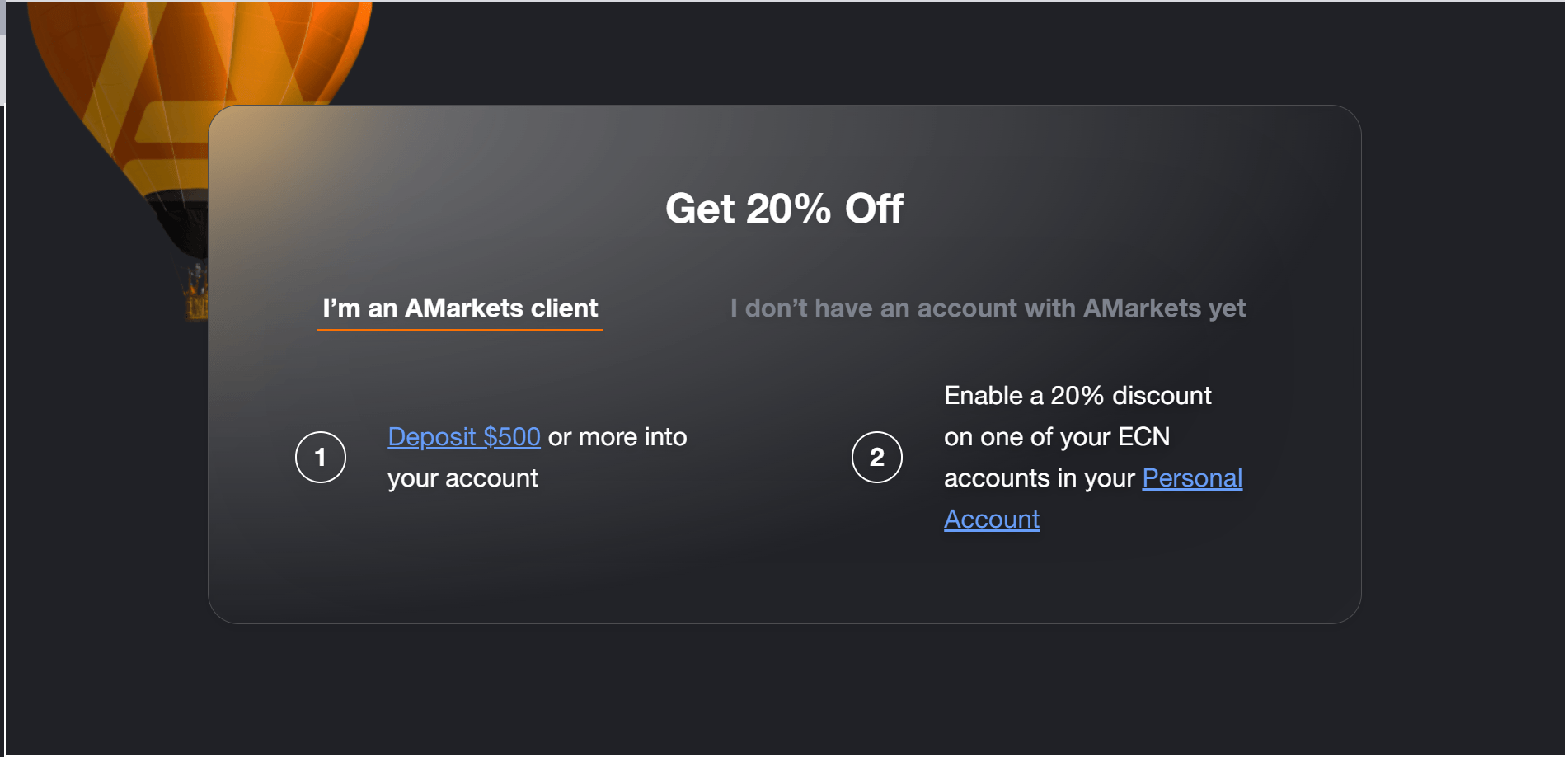Click the word Personal in the link
This screenshot has height=757, width=1568.
coord(1192,478)
